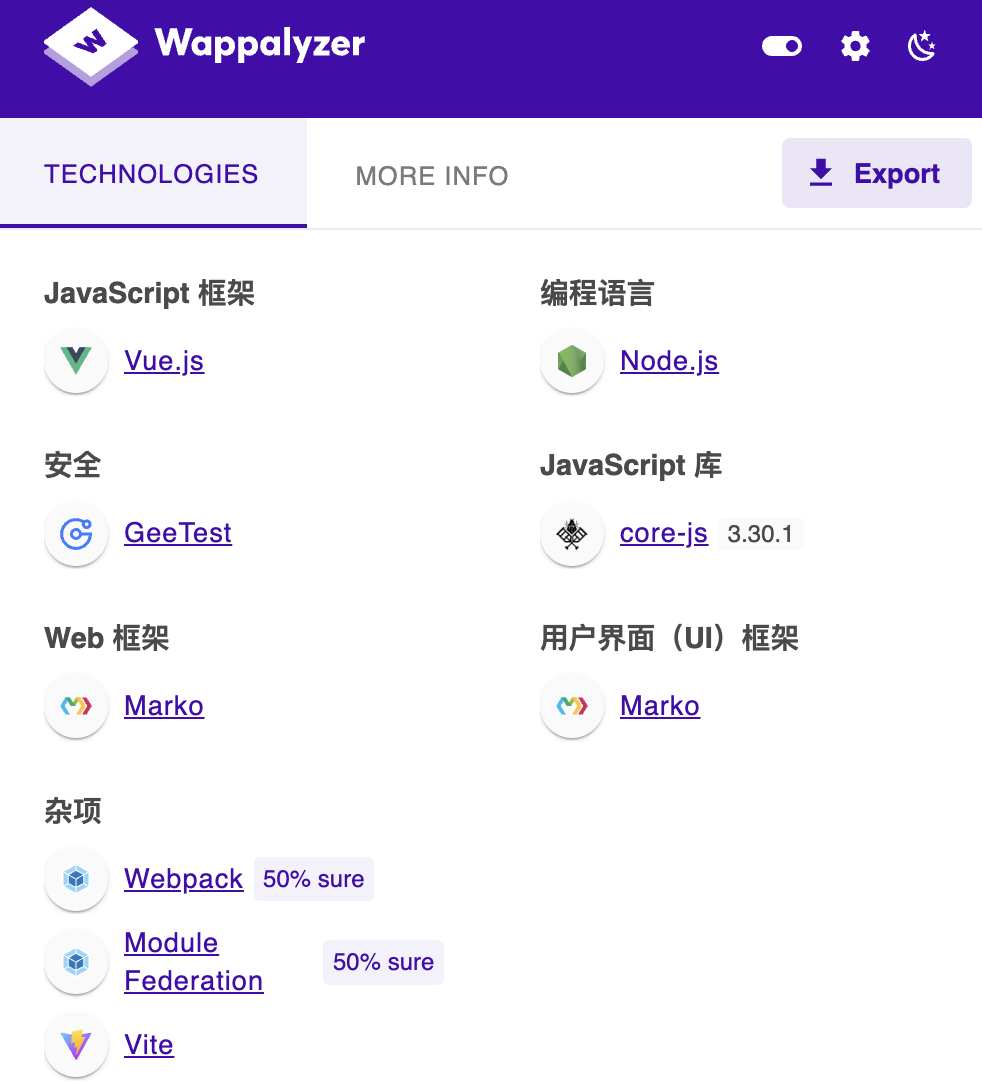Switch to dark mode with moon icon
Screen dimensions: 982x1082
[922, 46]
